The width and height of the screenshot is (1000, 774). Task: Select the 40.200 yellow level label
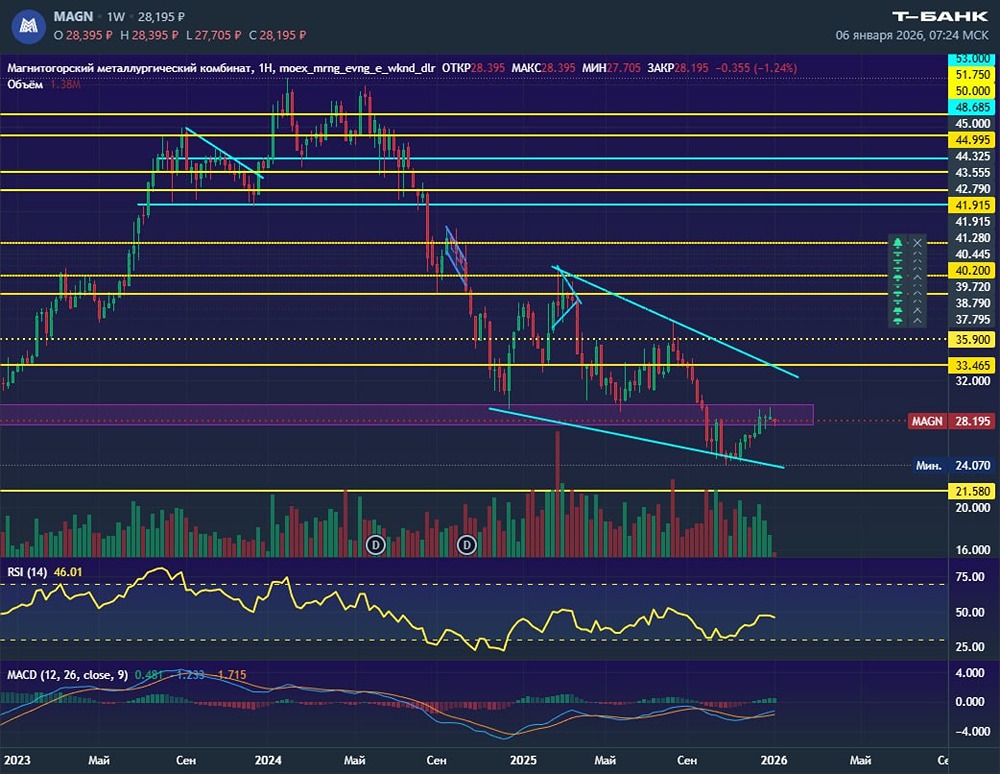tap(973, 270)
